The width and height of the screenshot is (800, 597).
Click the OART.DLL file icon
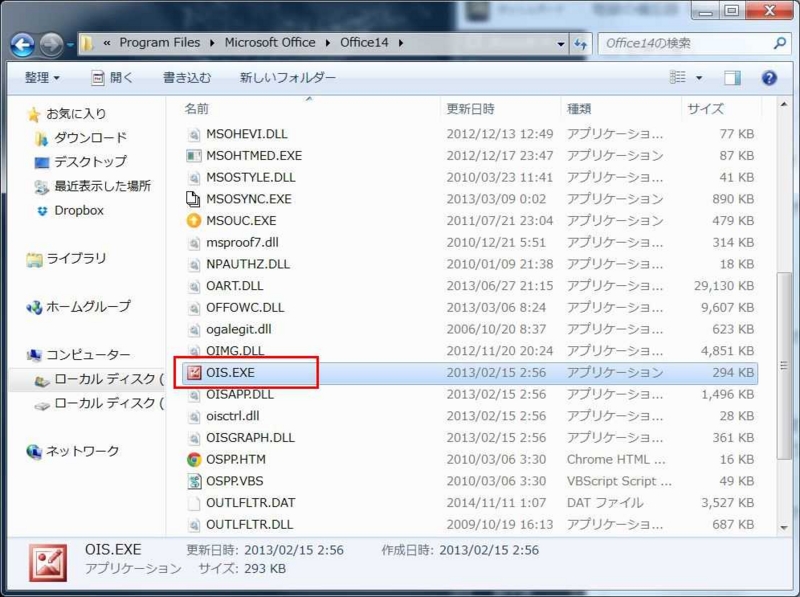(194, 286)
